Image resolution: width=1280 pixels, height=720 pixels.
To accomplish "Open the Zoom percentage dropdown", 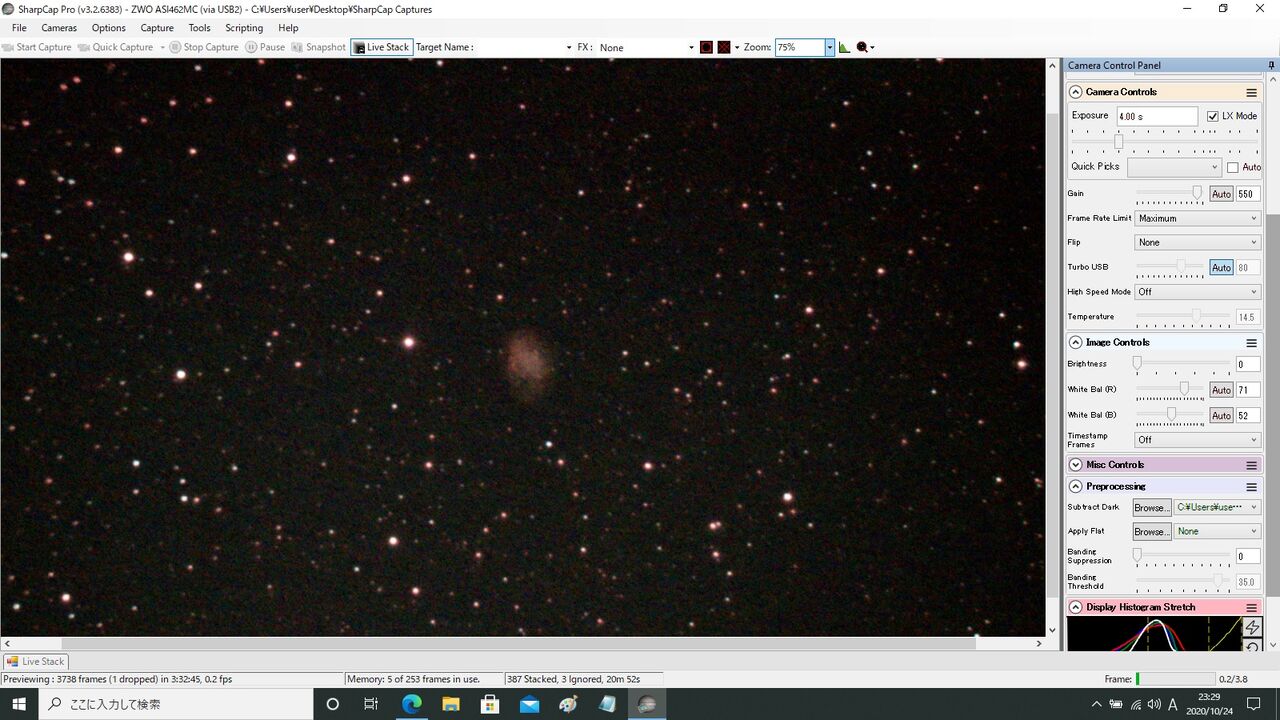I will (x=829, y=47).
